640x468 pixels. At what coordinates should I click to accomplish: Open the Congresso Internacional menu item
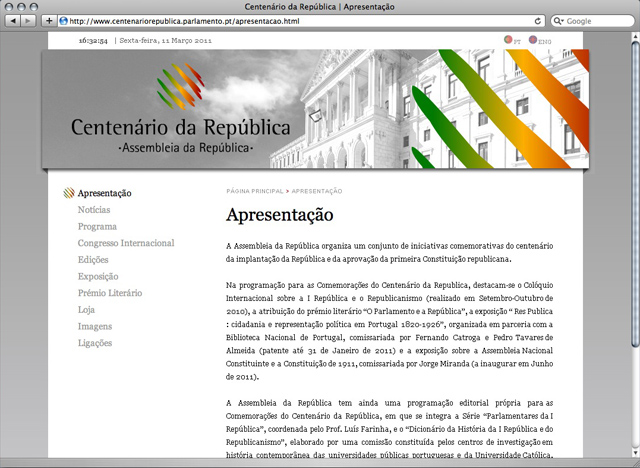click(x=126, y=243)
